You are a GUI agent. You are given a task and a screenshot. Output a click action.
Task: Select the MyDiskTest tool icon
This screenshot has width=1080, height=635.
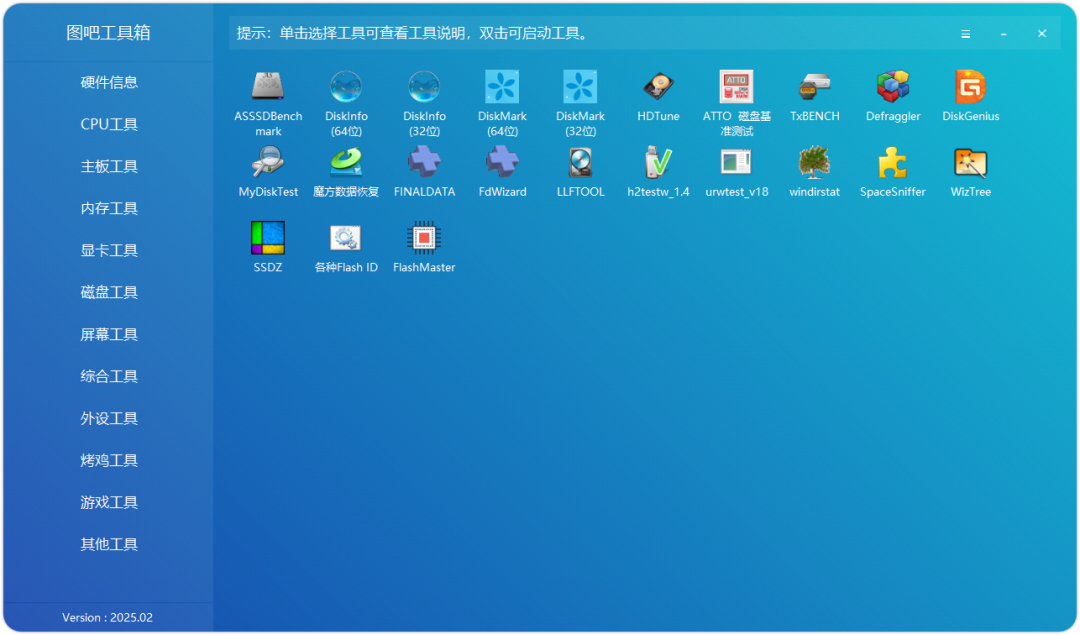(x=268, y=163)
